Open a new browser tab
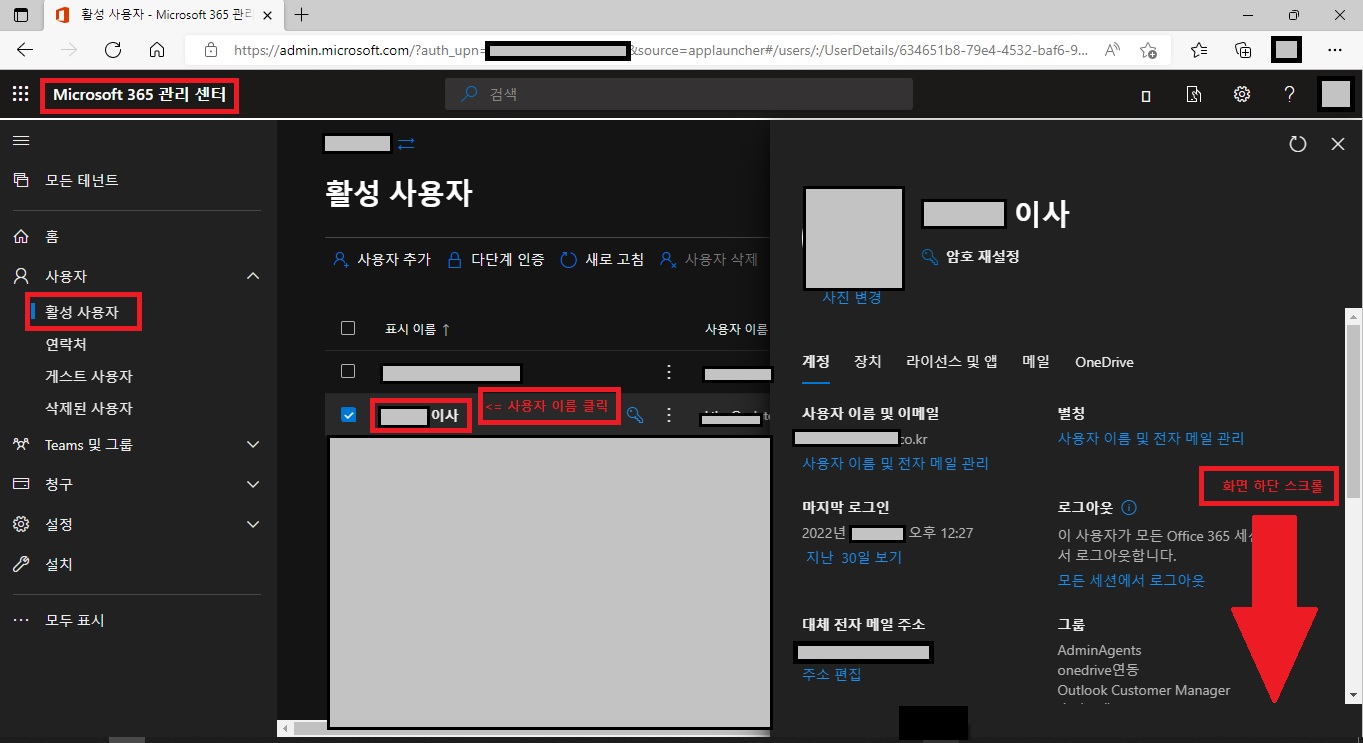1363x743 pixels. 301,15
